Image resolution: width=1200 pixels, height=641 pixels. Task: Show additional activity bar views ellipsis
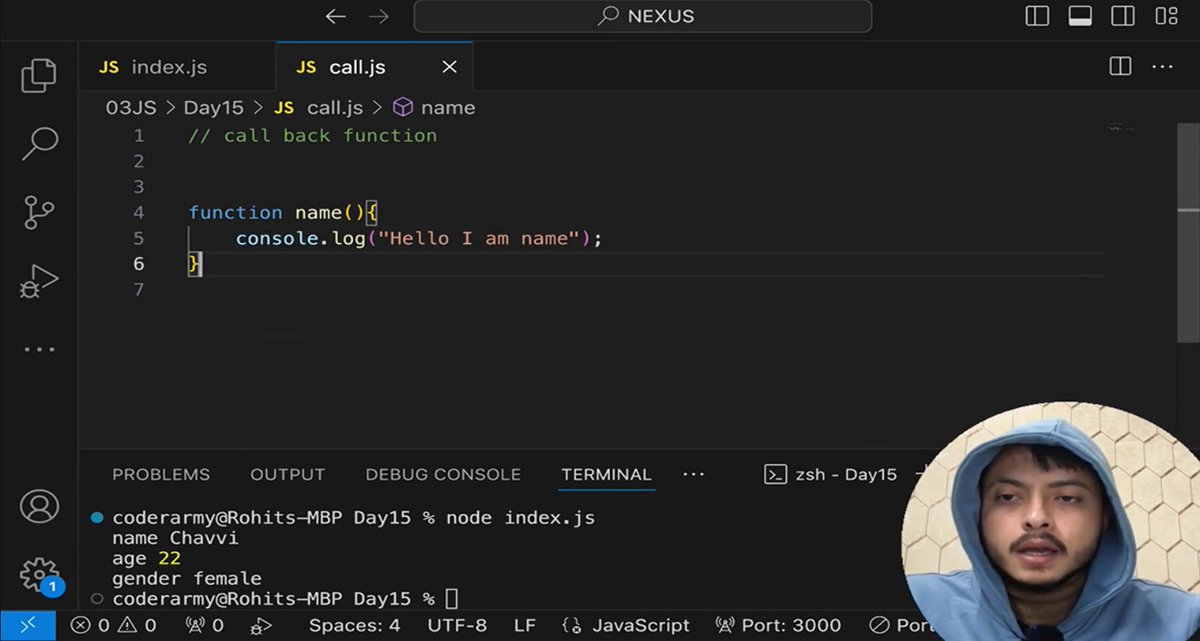click(39, 350)
